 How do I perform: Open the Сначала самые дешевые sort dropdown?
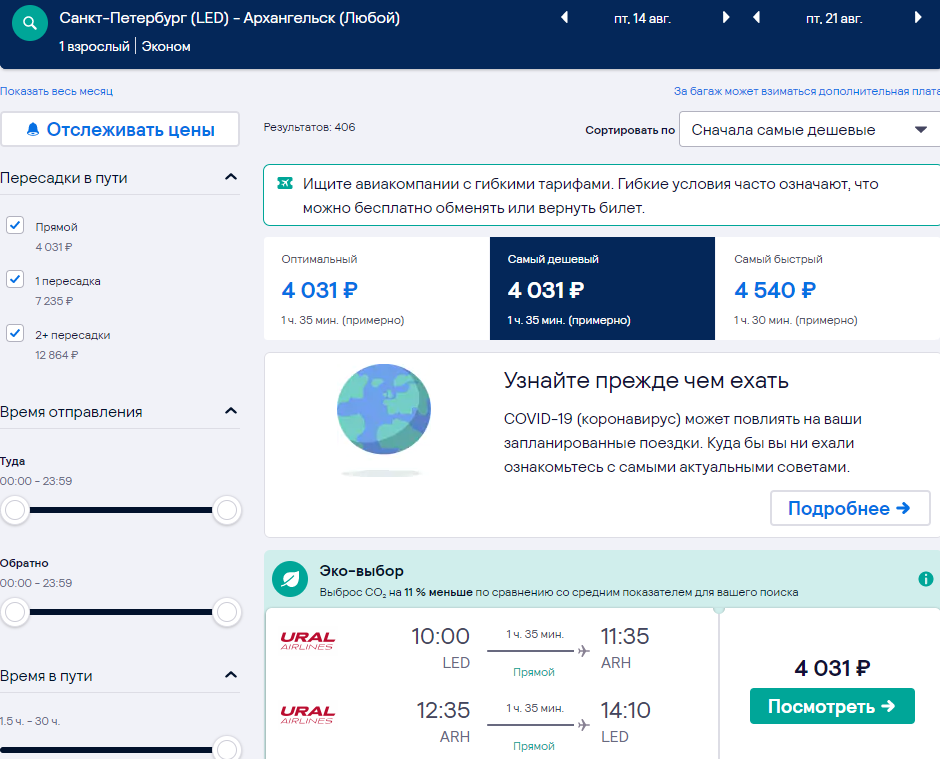809,129
